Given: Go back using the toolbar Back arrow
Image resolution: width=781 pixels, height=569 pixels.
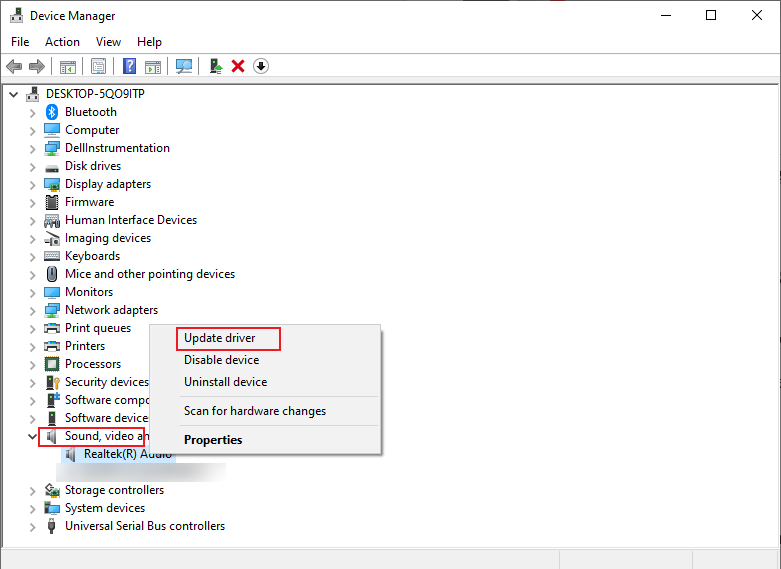Looking at the screenshot, I should tap(14, 66).
